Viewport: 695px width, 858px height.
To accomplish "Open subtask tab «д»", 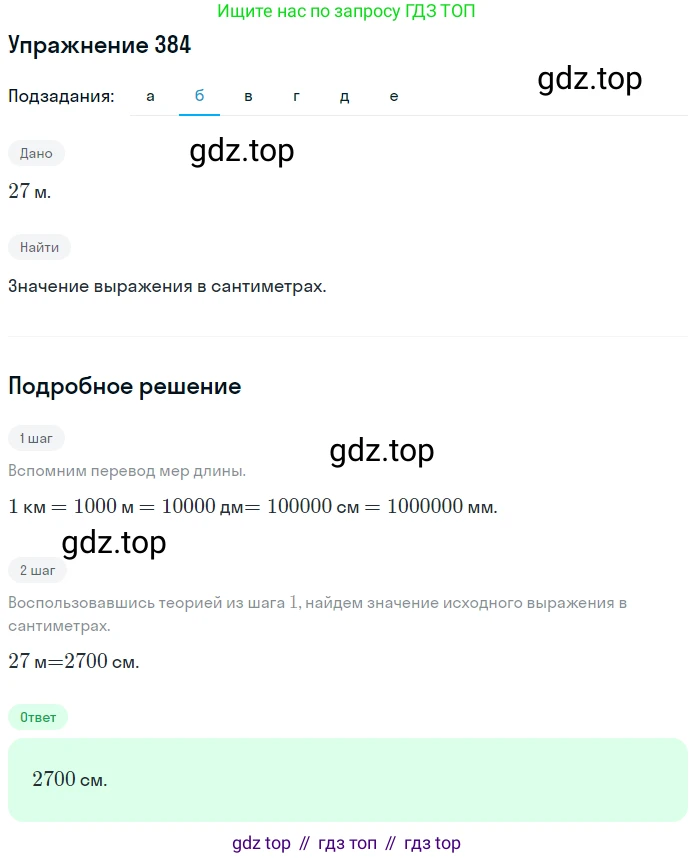I will (x=344, y=96).
